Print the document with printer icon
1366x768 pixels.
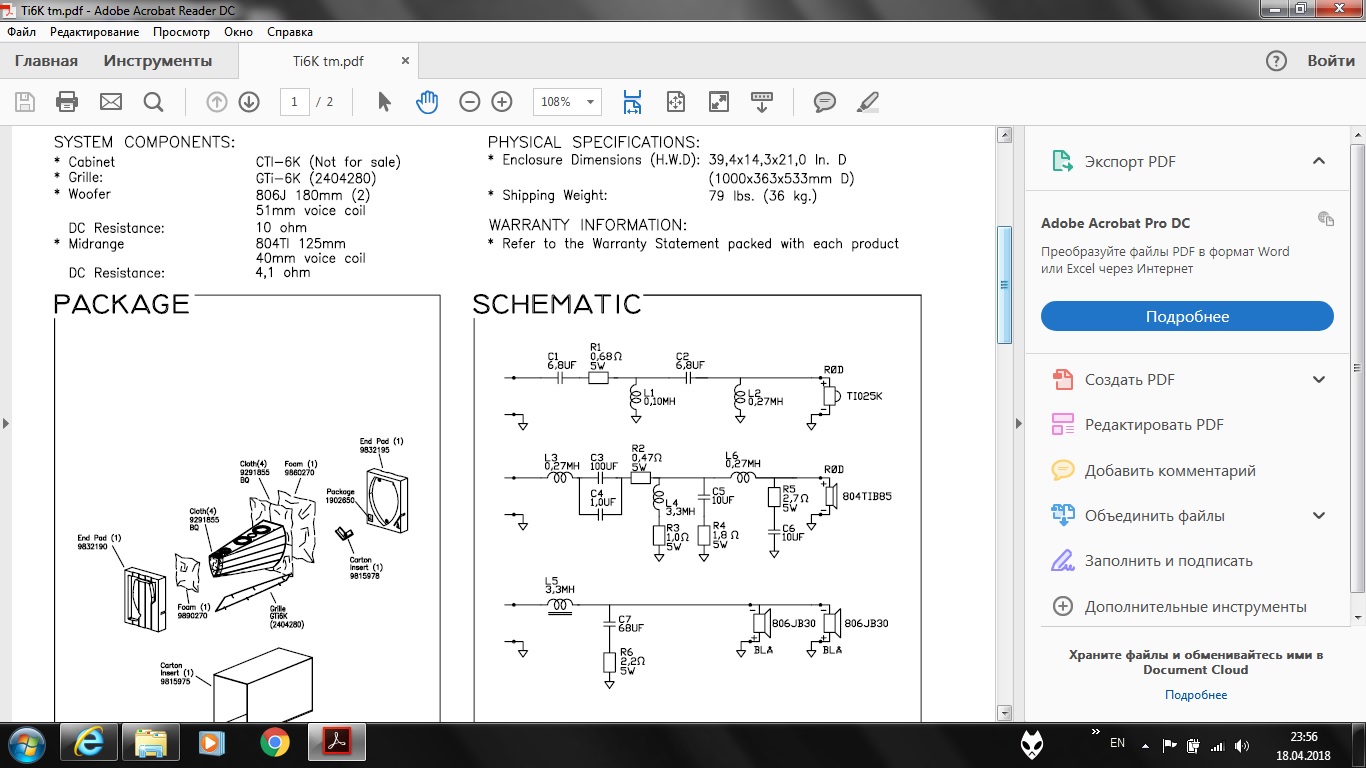click(x=67, y=101)
